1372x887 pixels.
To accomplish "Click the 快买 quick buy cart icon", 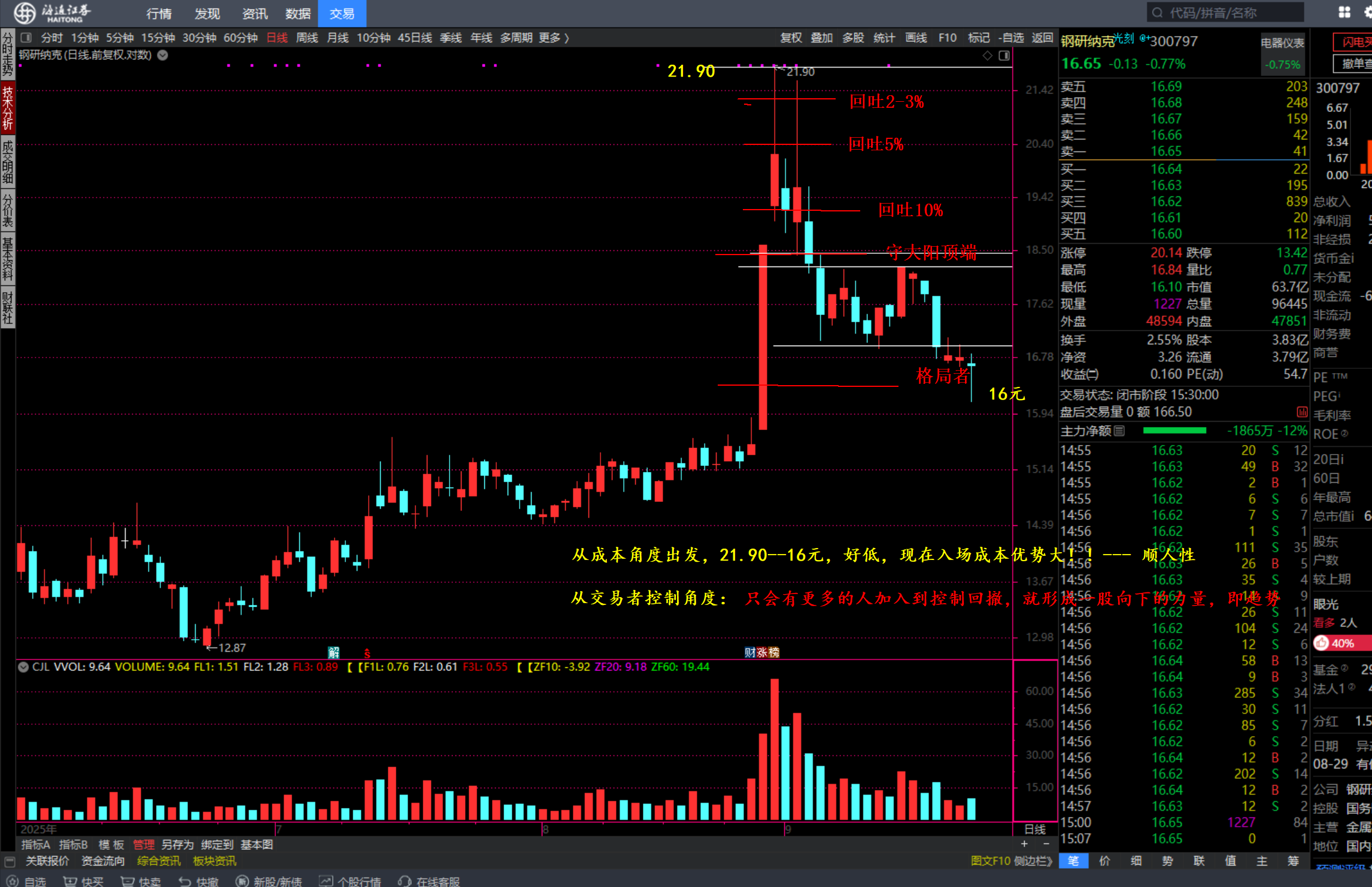I will 70,881.
